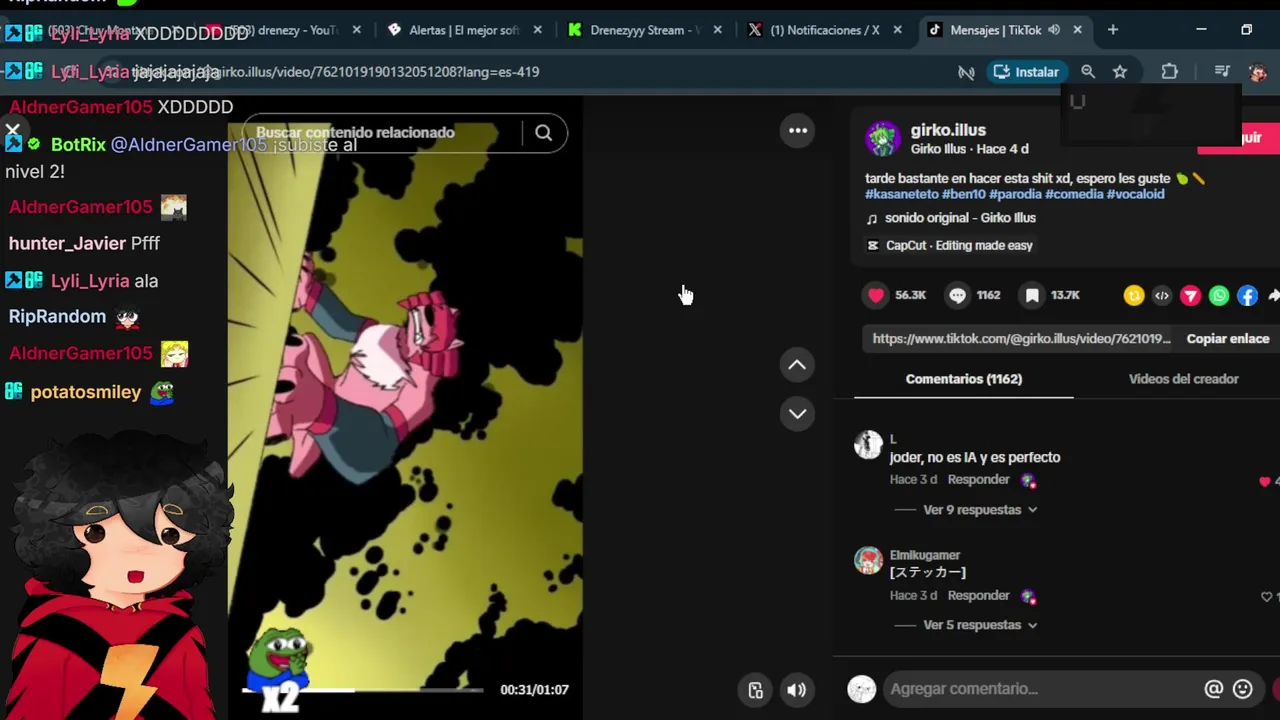Expand 'Ver 9 respuestas' replies
This screenshot has height=720, width=1280.
979,510
